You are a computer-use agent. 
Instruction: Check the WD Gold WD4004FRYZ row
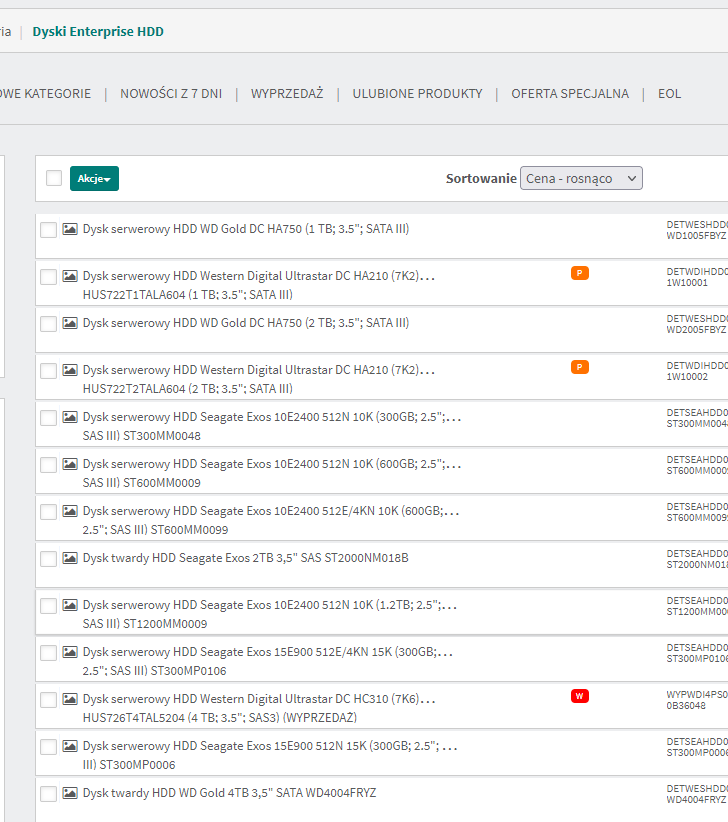tap(49, 793)
